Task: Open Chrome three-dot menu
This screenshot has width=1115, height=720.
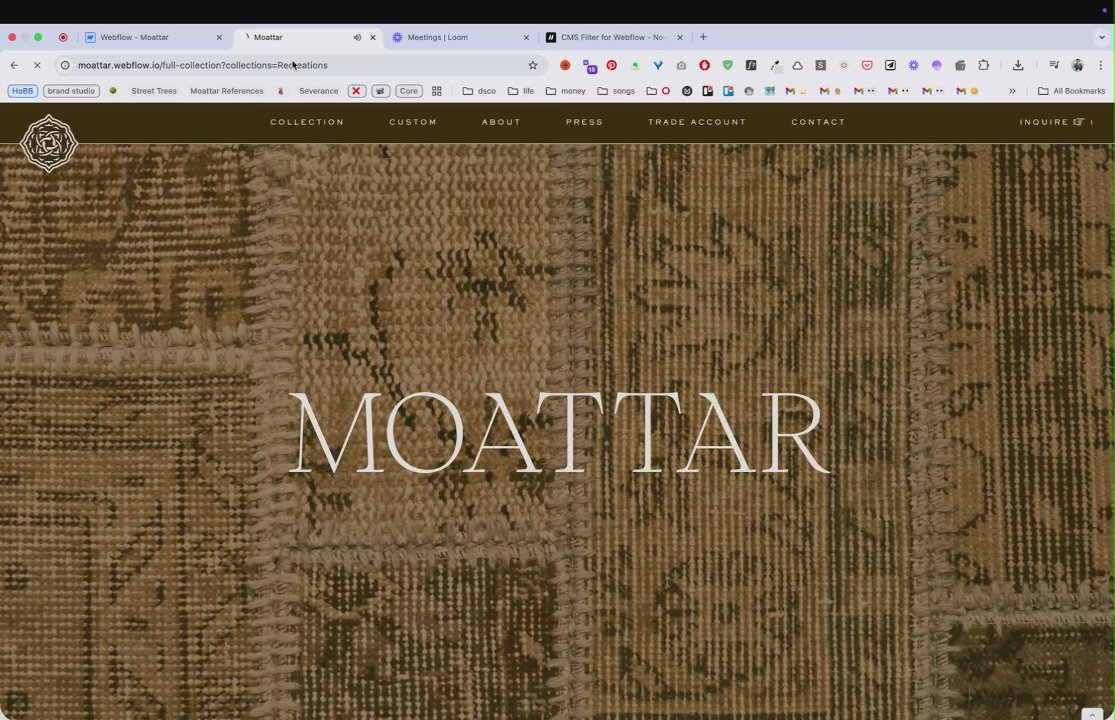Action: (1101, 65)
